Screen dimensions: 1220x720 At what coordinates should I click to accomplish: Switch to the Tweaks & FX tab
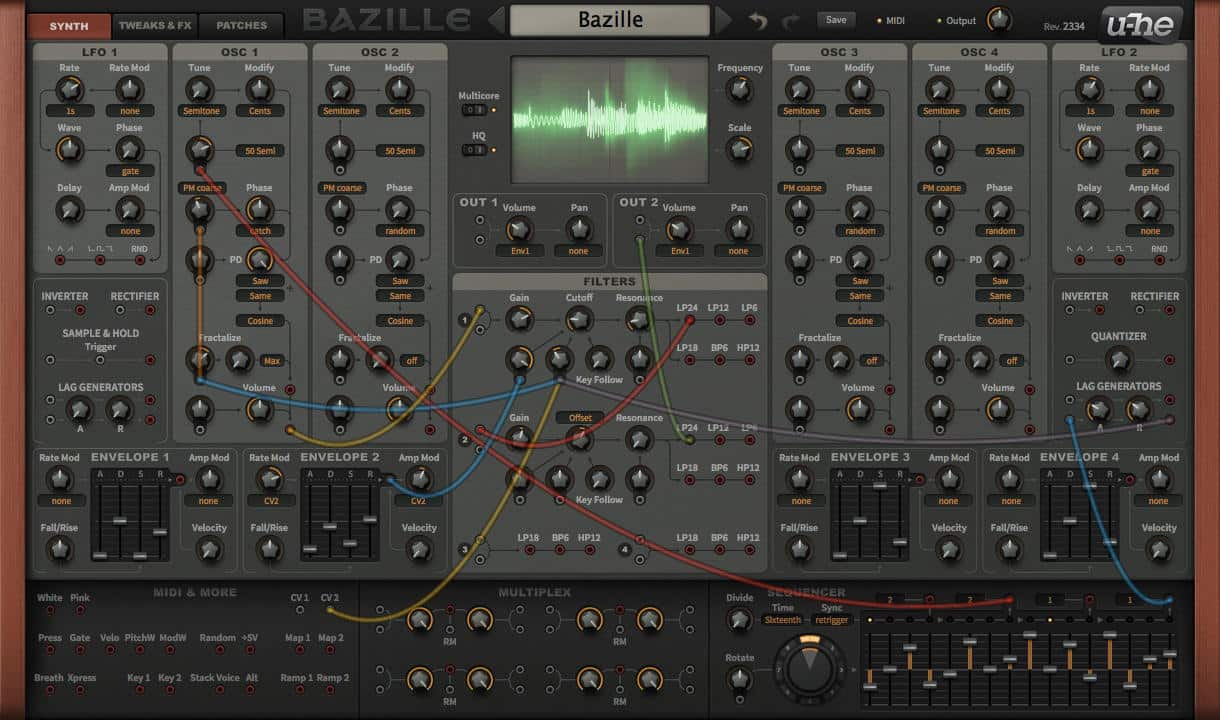point(154,25)
